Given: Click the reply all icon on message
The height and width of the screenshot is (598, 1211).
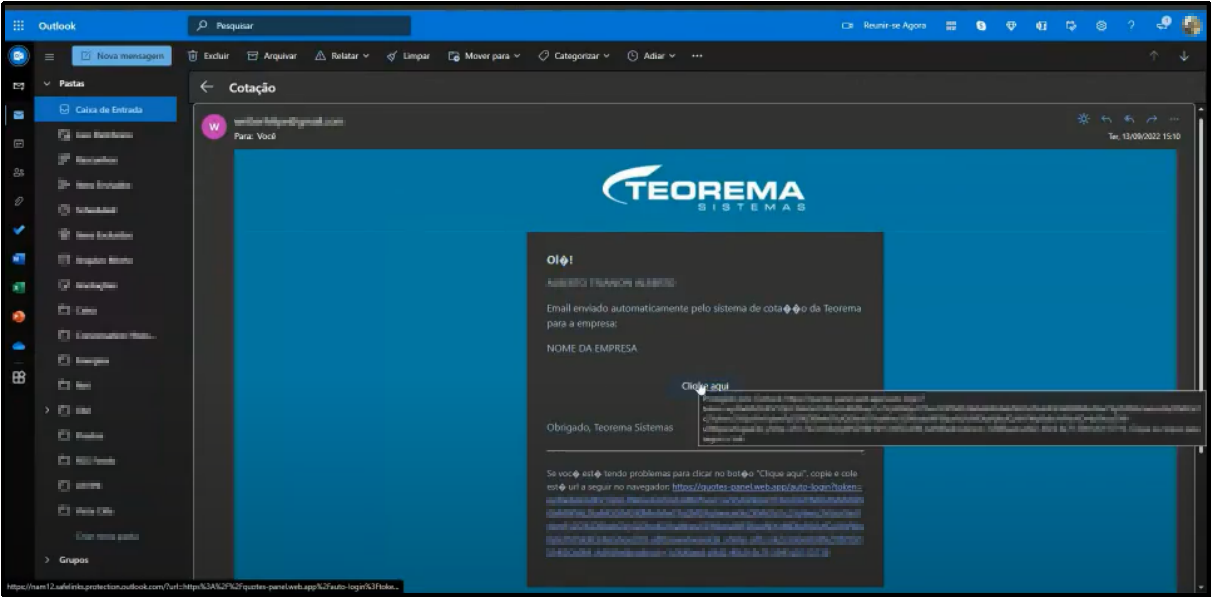Looking at the screenshot, I should pyautogui.click(x=1129, y=119).
